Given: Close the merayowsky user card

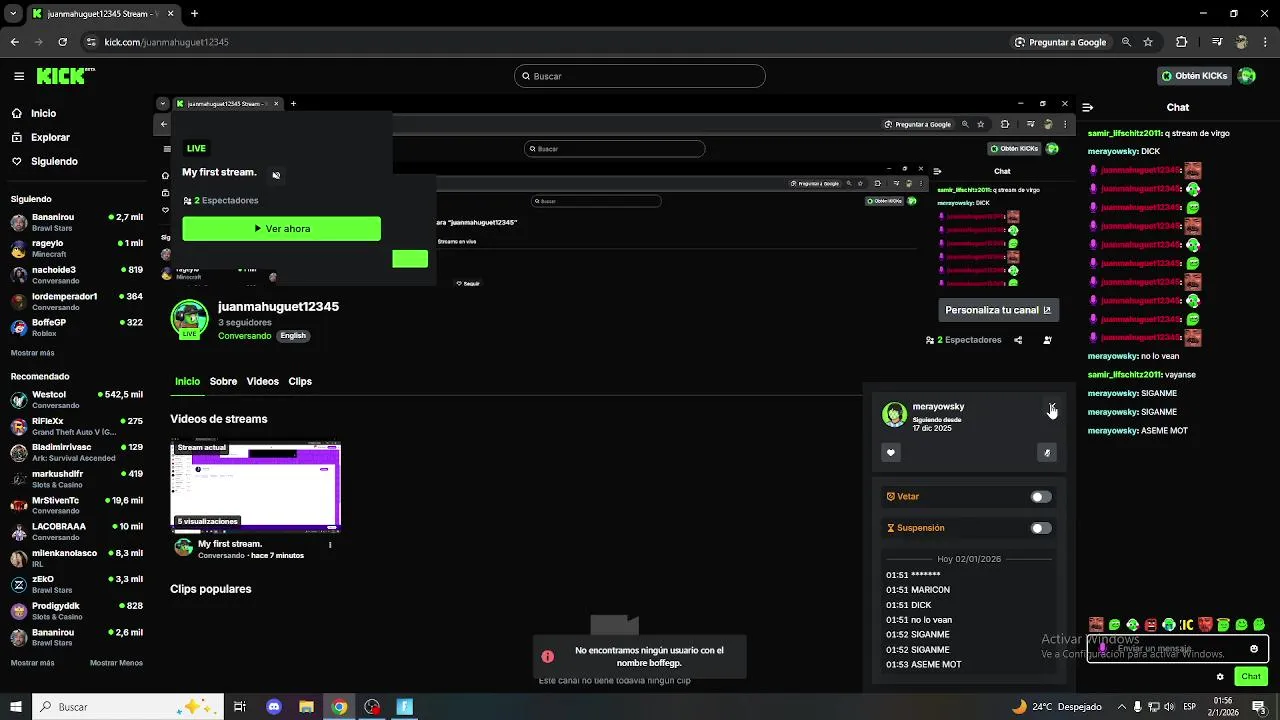Looking at the screenshot, I should [x=1051, y=407].
